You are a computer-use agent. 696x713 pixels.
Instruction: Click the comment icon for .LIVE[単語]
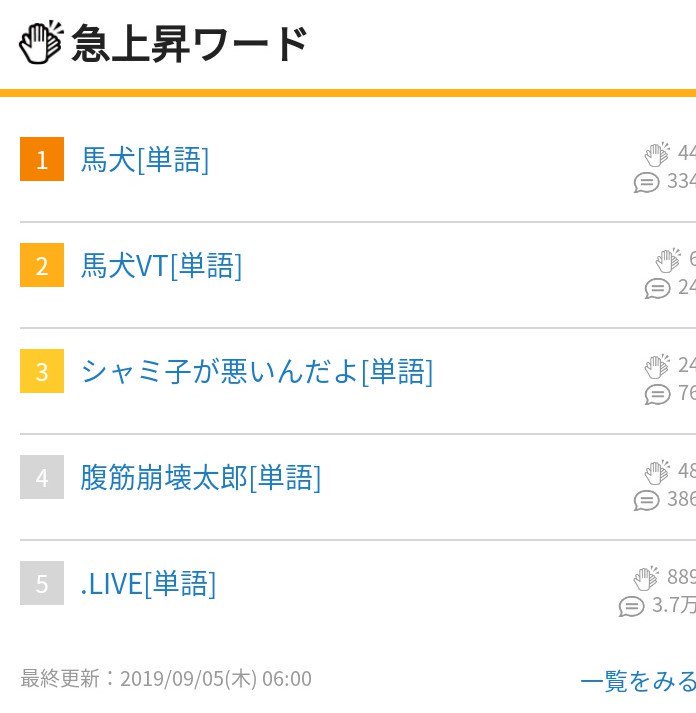point(631,606)
